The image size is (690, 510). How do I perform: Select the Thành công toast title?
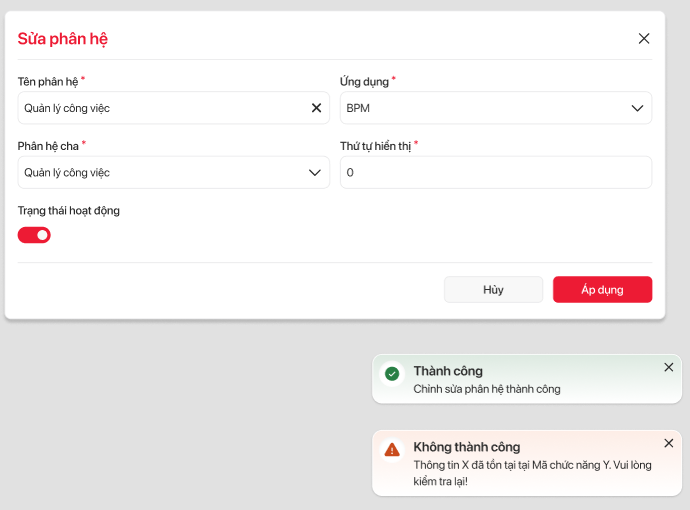[448, 371]
